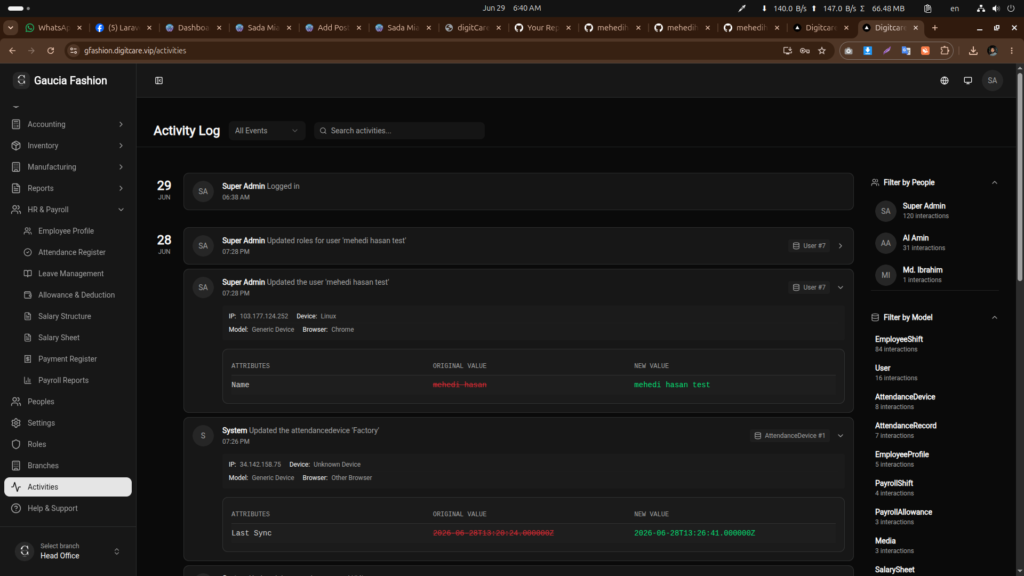The image size is (1024, 576).
Task: Open browser downloads icon
Action: [x=973, y=50]
